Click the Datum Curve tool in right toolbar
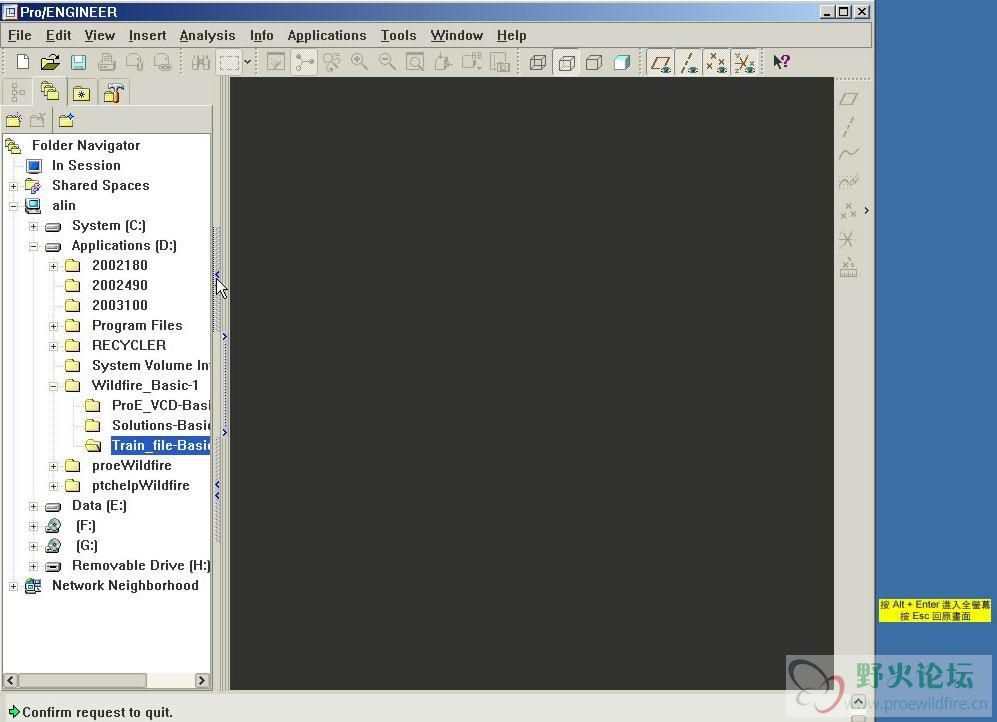The height and width of the screenshot is (722, 997). [x=848, y=153]
